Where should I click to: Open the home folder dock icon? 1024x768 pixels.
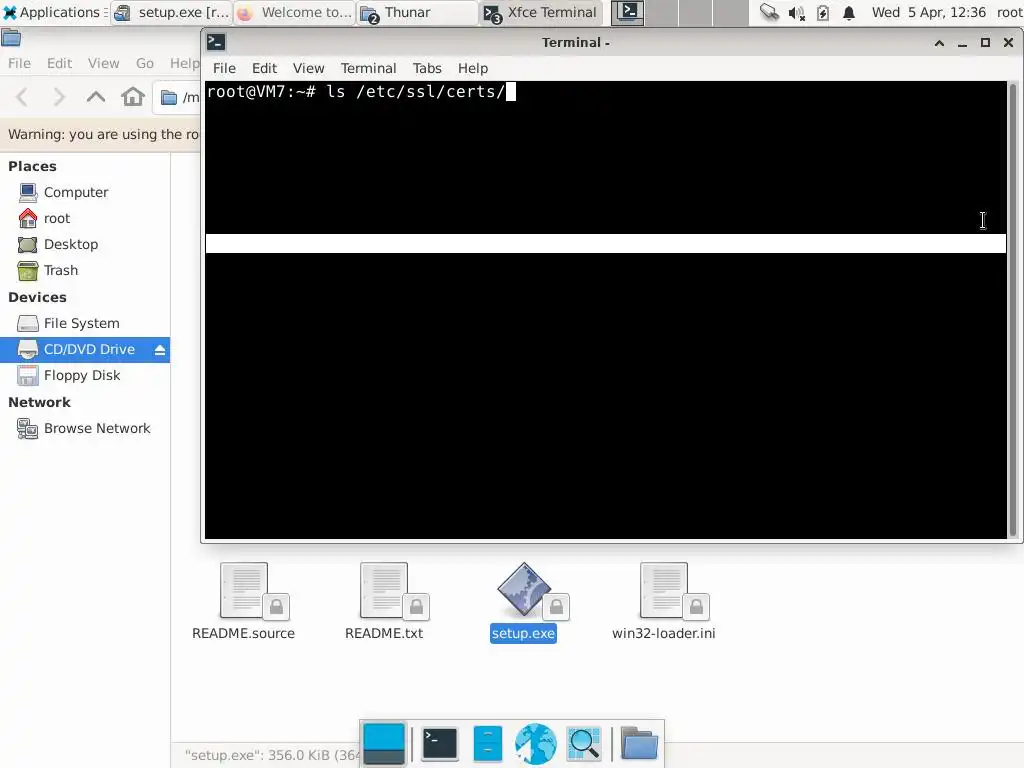(x=639, y=743)
